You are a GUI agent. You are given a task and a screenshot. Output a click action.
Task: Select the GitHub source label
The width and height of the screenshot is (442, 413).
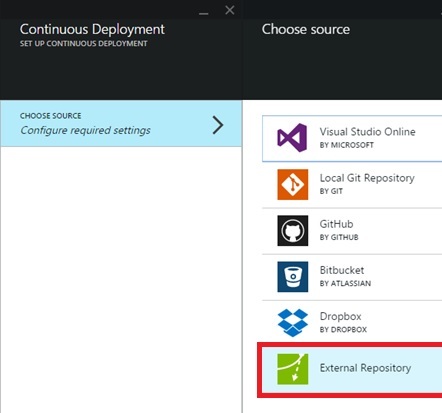tap(336, 224)
